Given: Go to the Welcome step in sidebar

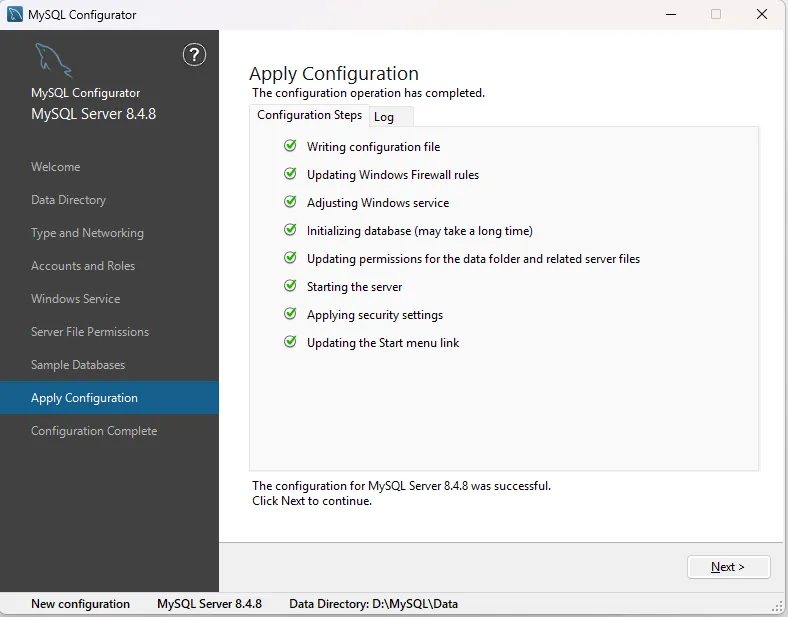Looking at the screenshot, I should tap(56, 167).
